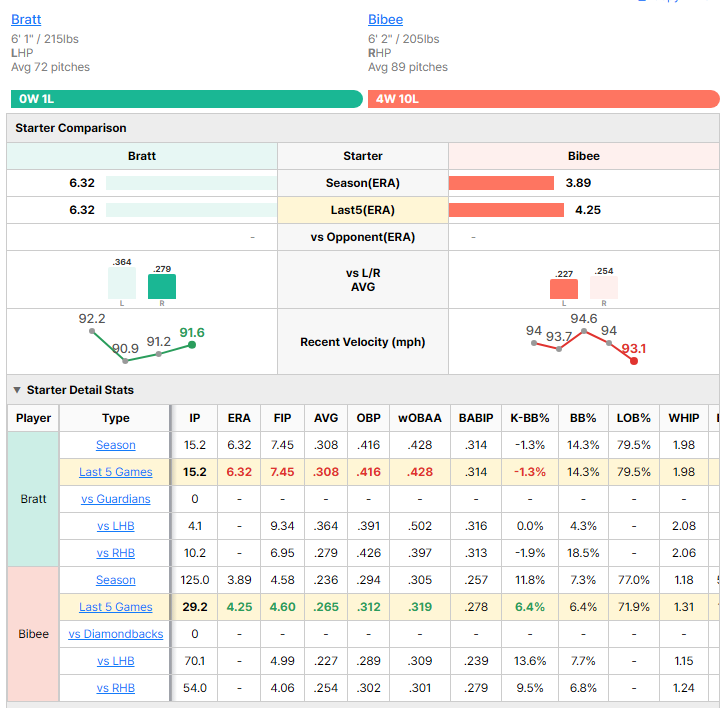The height and width of the screenshot is (708, 726).
Task: Open the vs Guardians split link
Action: click(x=116, y=499)
